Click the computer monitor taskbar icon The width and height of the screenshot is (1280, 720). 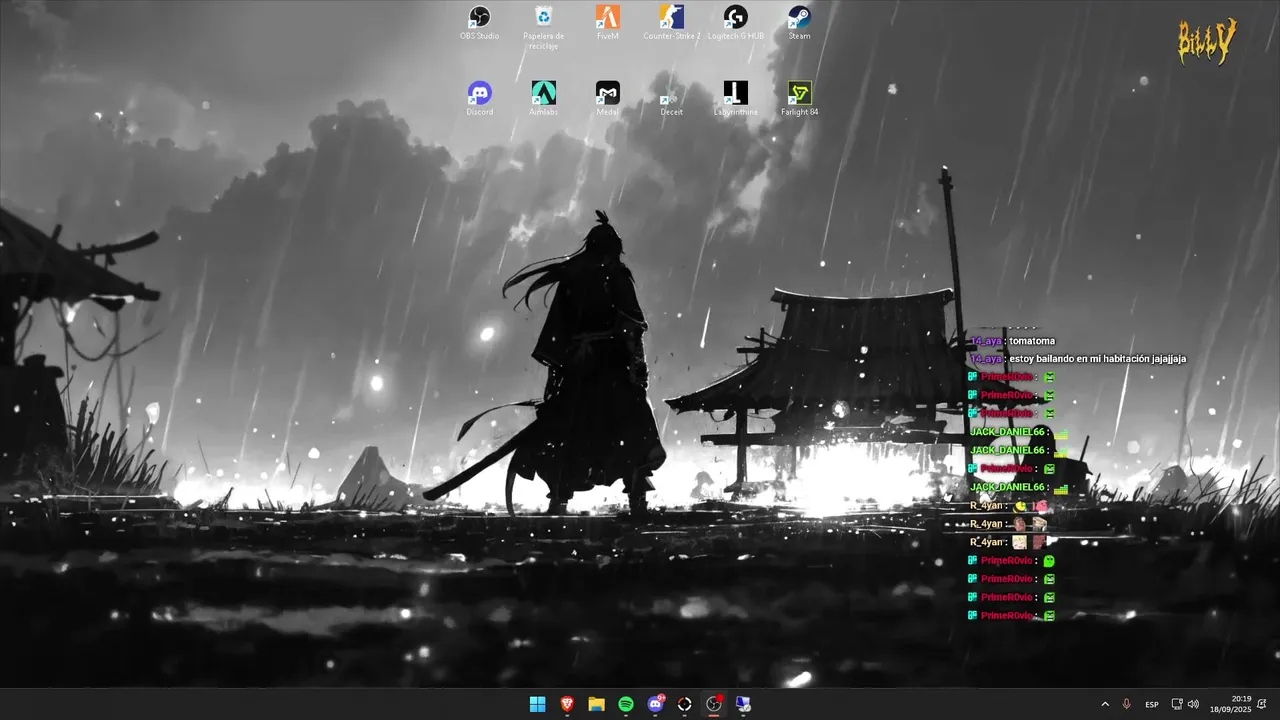(743, 704)
